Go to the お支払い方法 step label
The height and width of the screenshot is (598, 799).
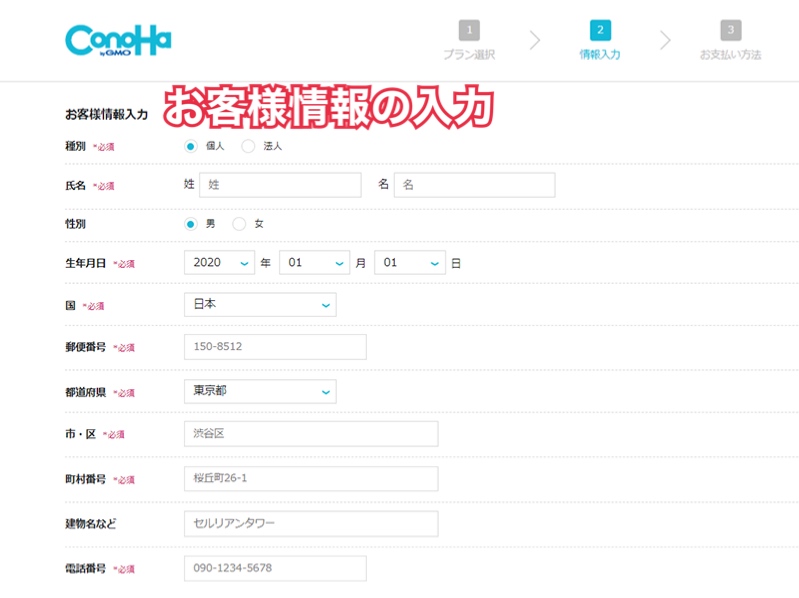point(731,55)
